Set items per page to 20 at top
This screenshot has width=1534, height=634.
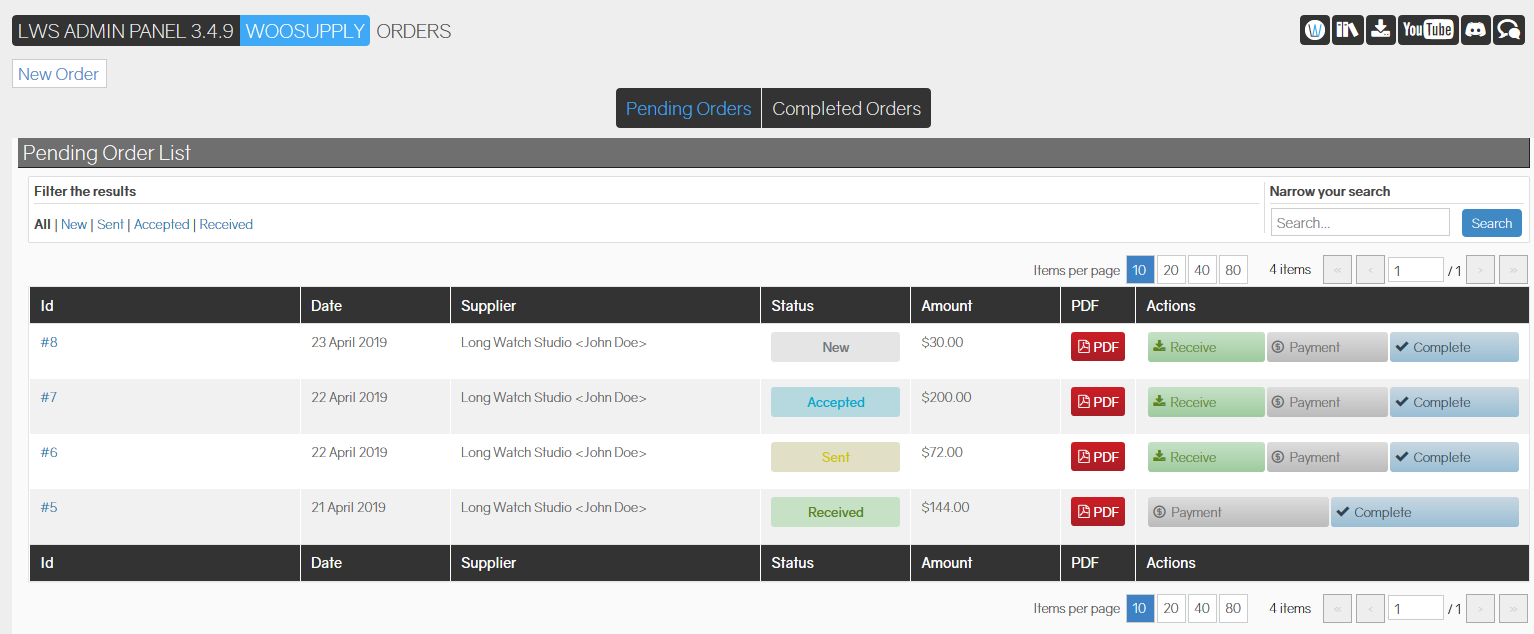click(1171, 270)
